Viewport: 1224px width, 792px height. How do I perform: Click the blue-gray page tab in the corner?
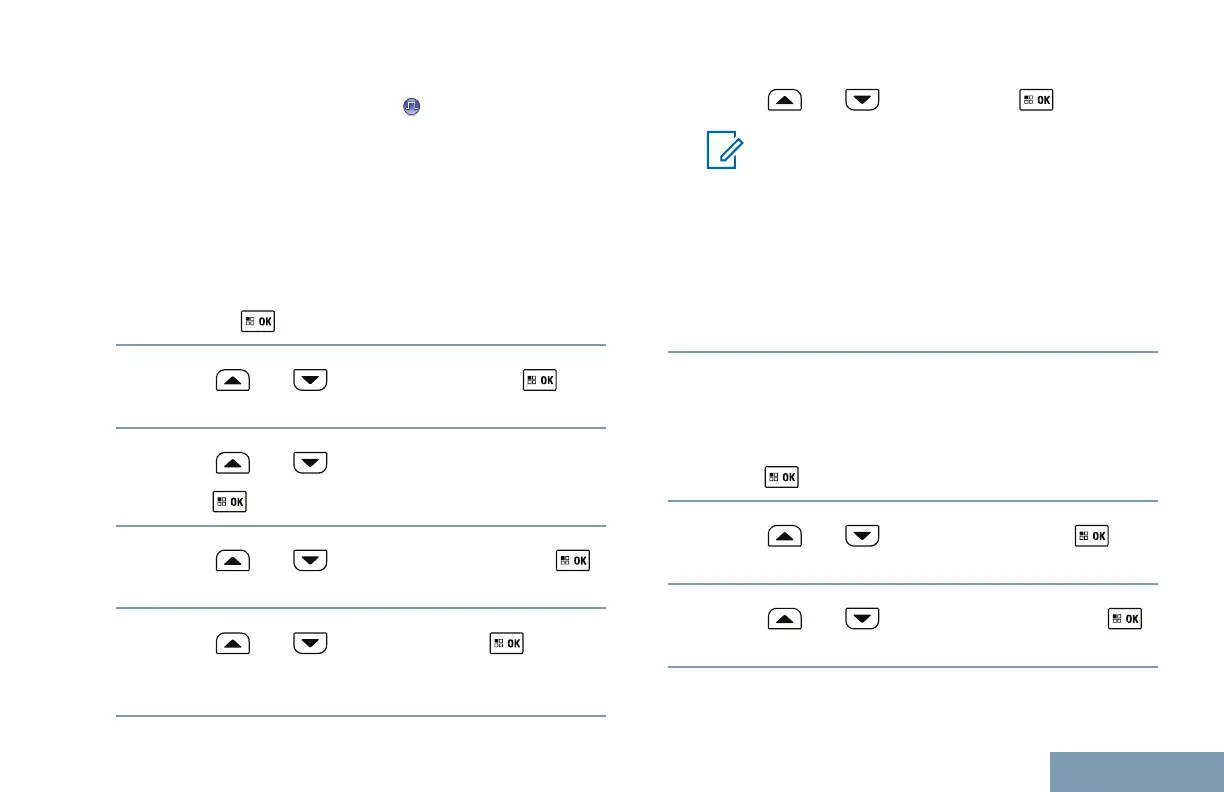(x=1137, y=771)
